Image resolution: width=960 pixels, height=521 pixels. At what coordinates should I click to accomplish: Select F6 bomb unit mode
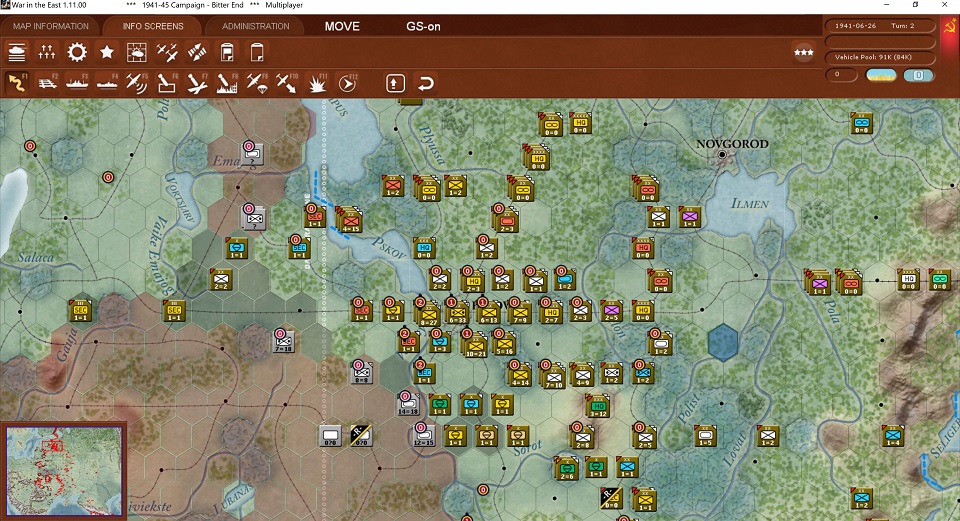[167, 83]
